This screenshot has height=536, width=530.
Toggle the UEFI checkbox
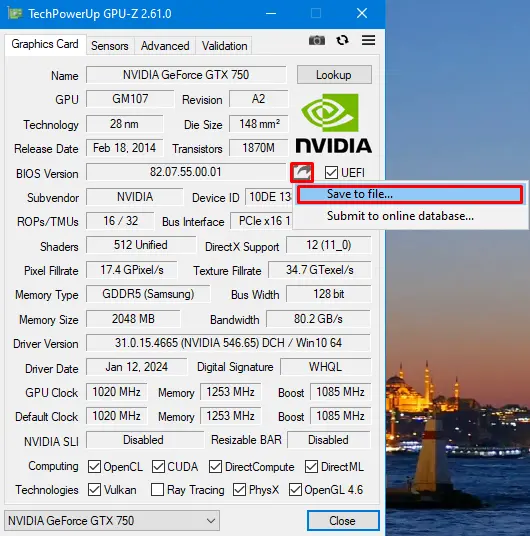pyautogui.click(x=331, y=172)
